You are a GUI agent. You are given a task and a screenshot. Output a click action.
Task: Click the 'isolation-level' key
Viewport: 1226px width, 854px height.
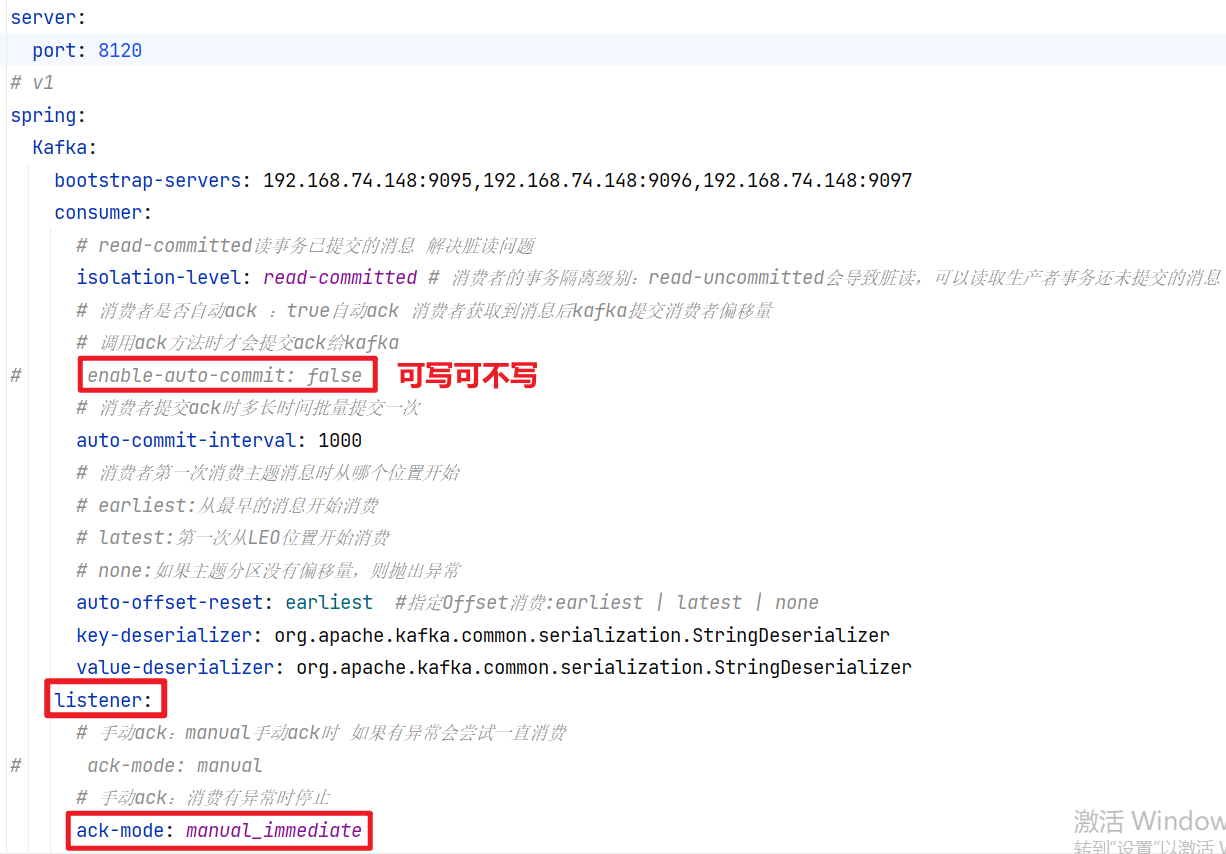159,277
